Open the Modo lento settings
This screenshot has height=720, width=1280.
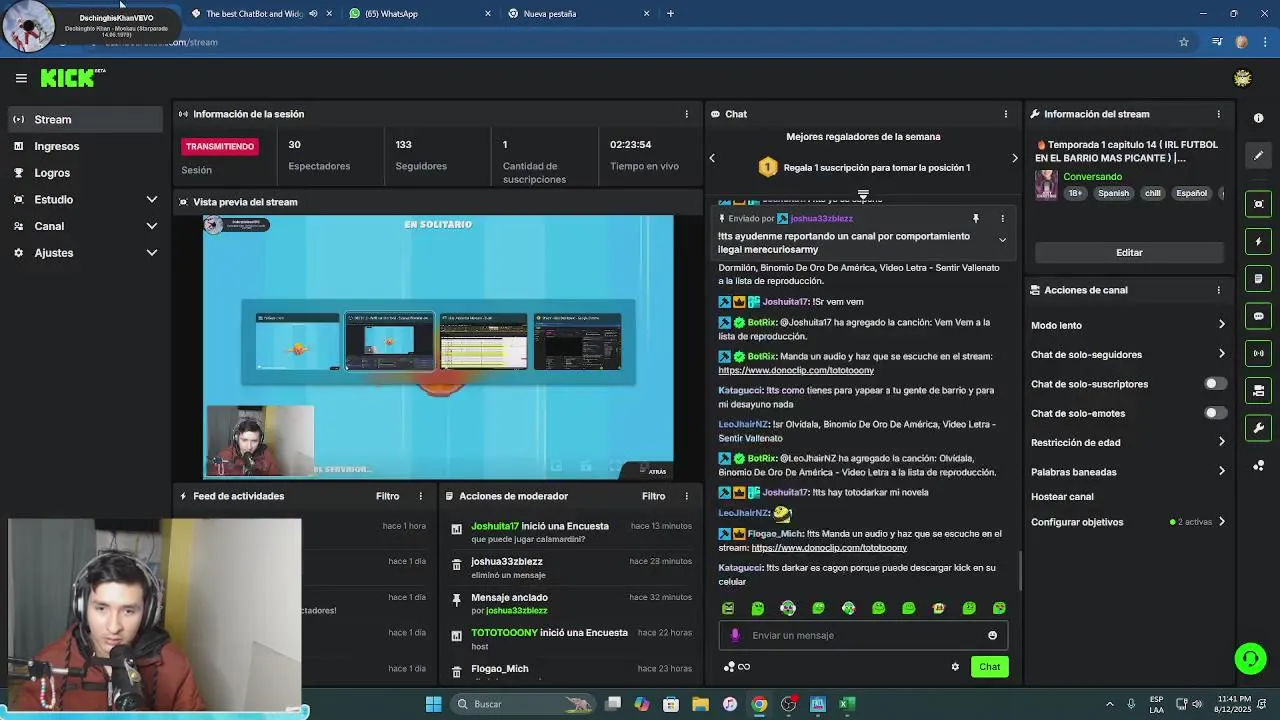(x=1128, y=325)
